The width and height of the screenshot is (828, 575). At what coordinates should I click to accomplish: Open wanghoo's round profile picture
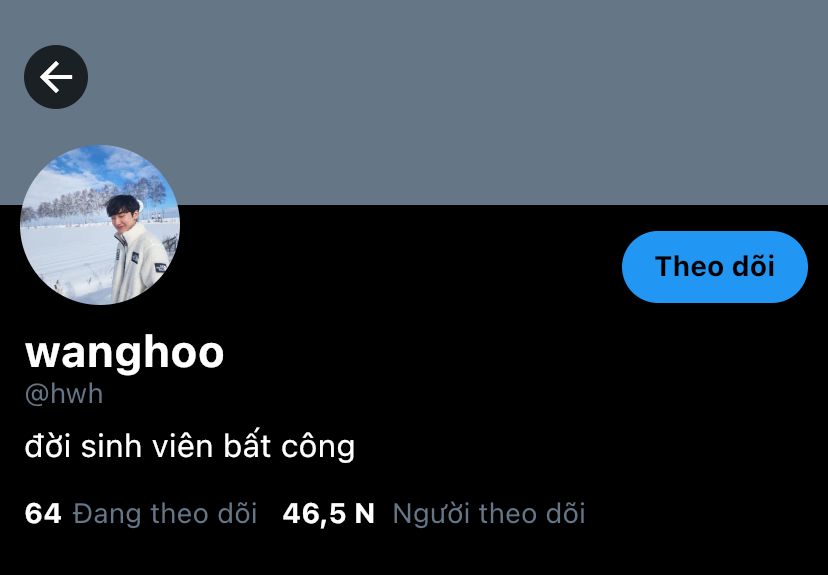point(100,224)
